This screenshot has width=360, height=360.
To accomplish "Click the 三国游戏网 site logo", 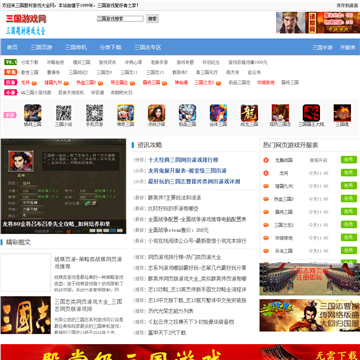I will (x=26, y=19).
